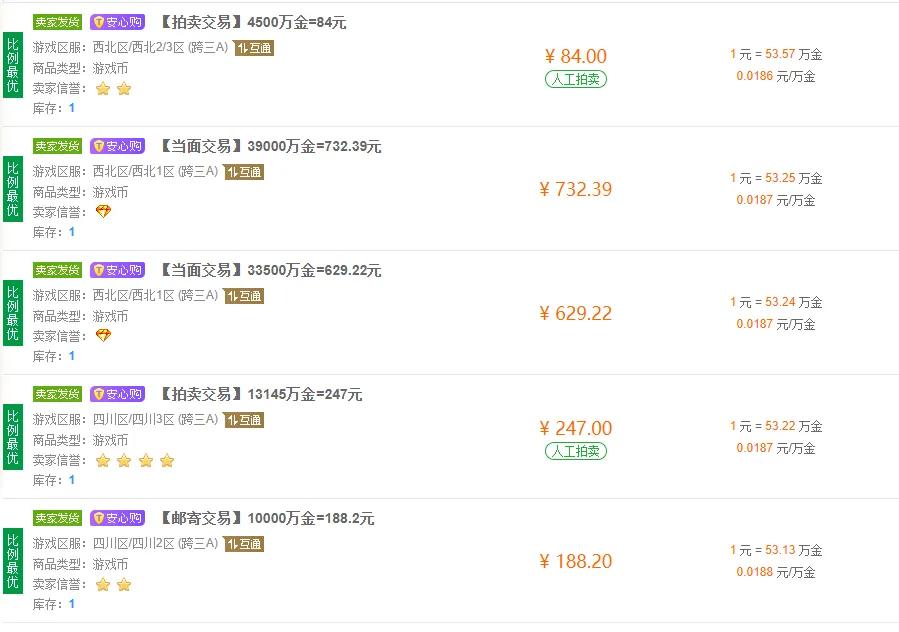
Task: Click price ¥188.20
Action: (575, 561)
